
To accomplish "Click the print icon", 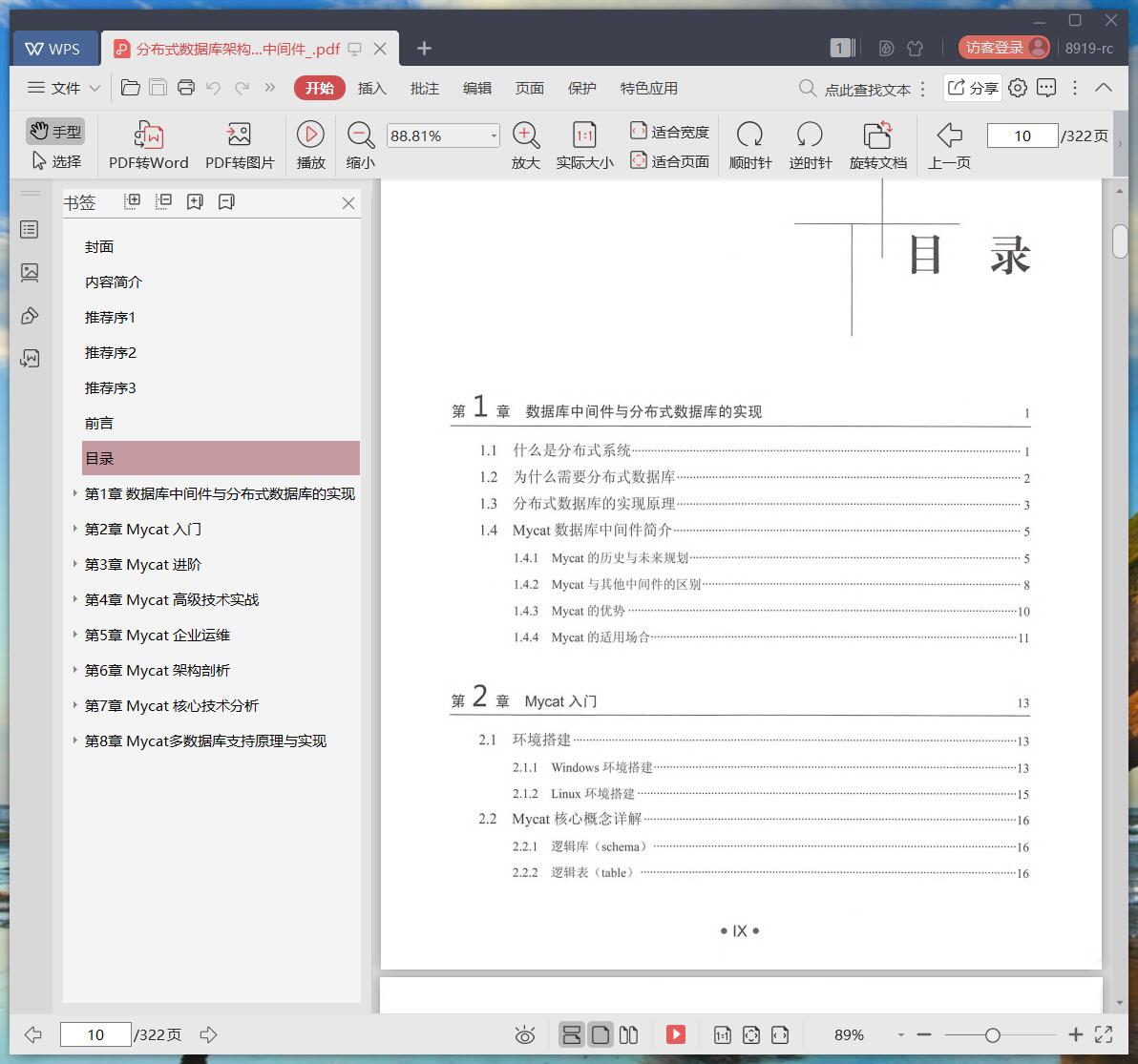I will click(186, 88).
